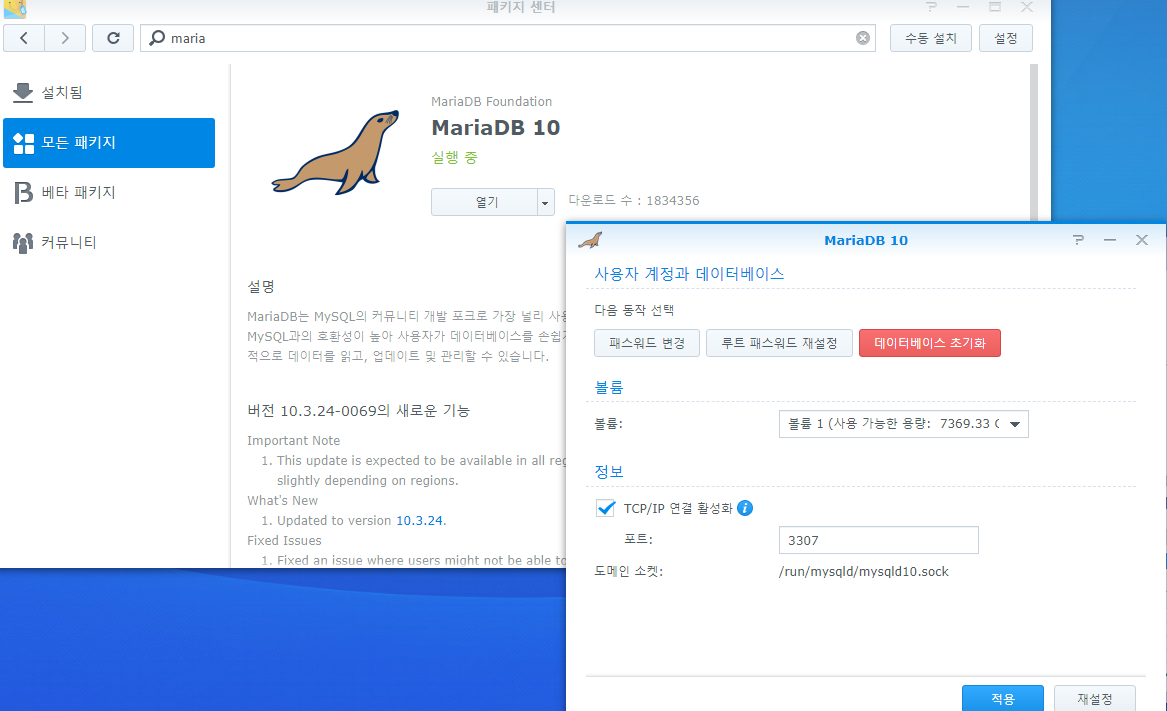Open the 설치됨 installed packages section
This screenshot has width=1167, height=711.
click(109, 92)
